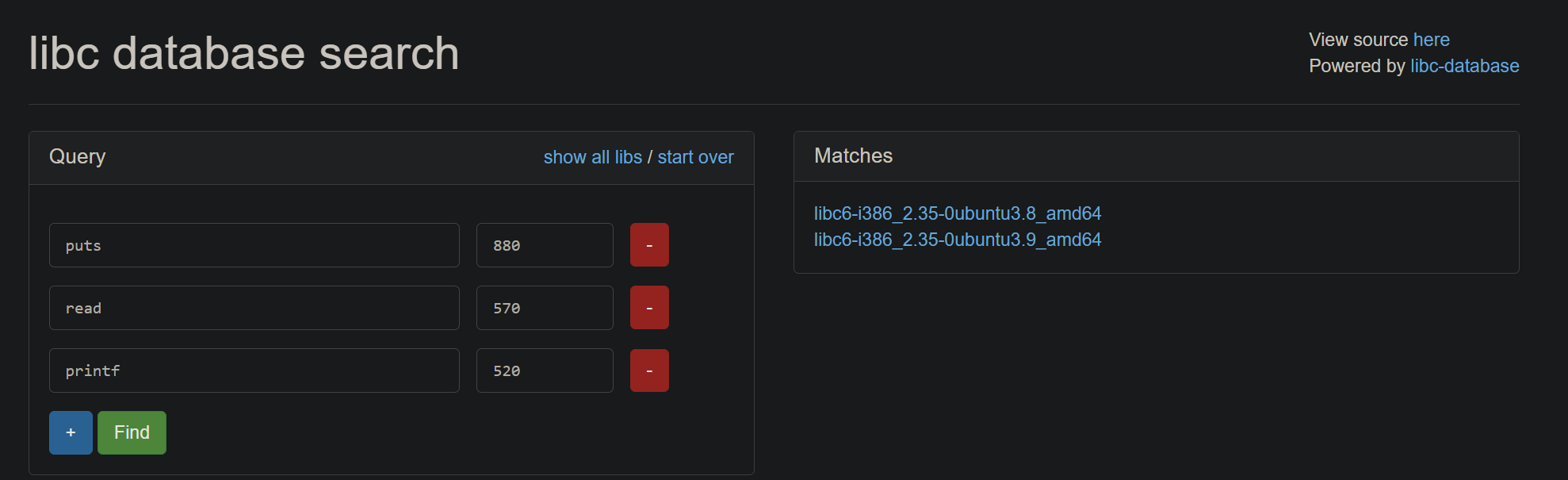Open the view source 'here' link
This screenshot has width=1568, height=480.
pyautogui.click(x=1431, y=40)
